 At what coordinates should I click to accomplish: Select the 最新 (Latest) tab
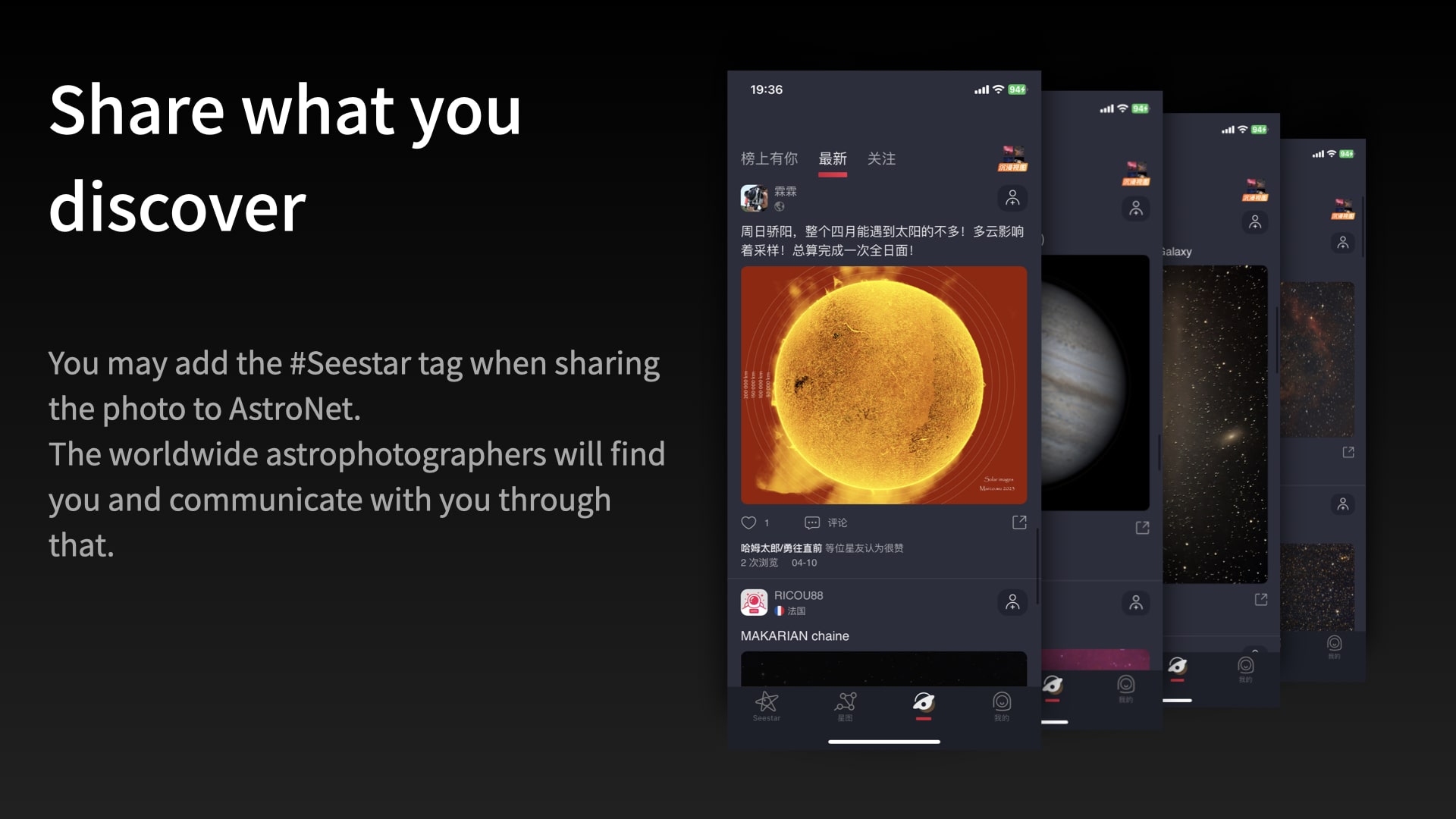(x=831, y=158)
